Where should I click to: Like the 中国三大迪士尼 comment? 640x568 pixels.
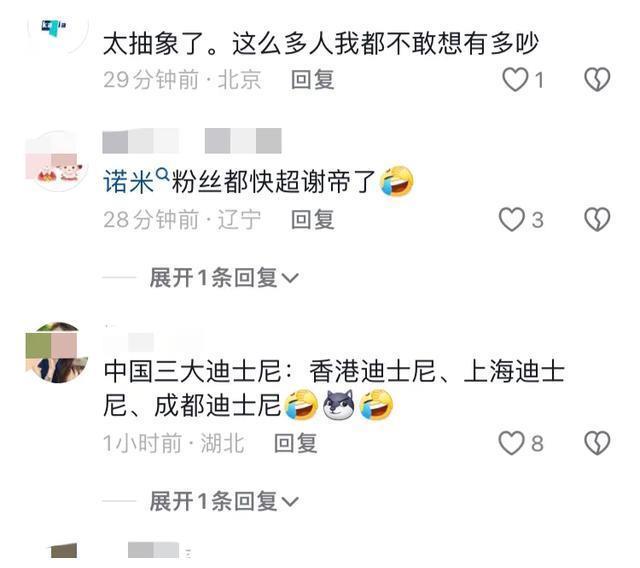pos(511,443)
